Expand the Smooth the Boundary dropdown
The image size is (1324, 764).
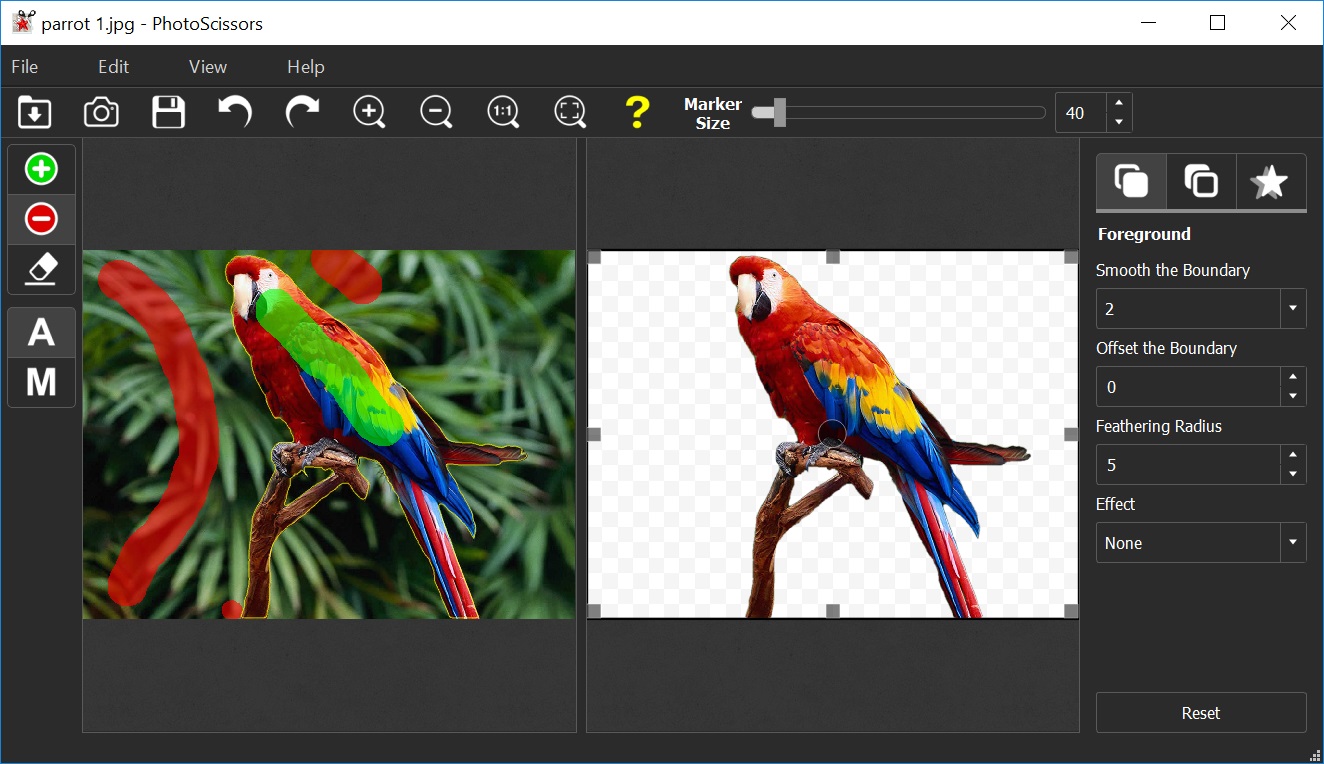pyautogui.click(x=1293, y=309)
